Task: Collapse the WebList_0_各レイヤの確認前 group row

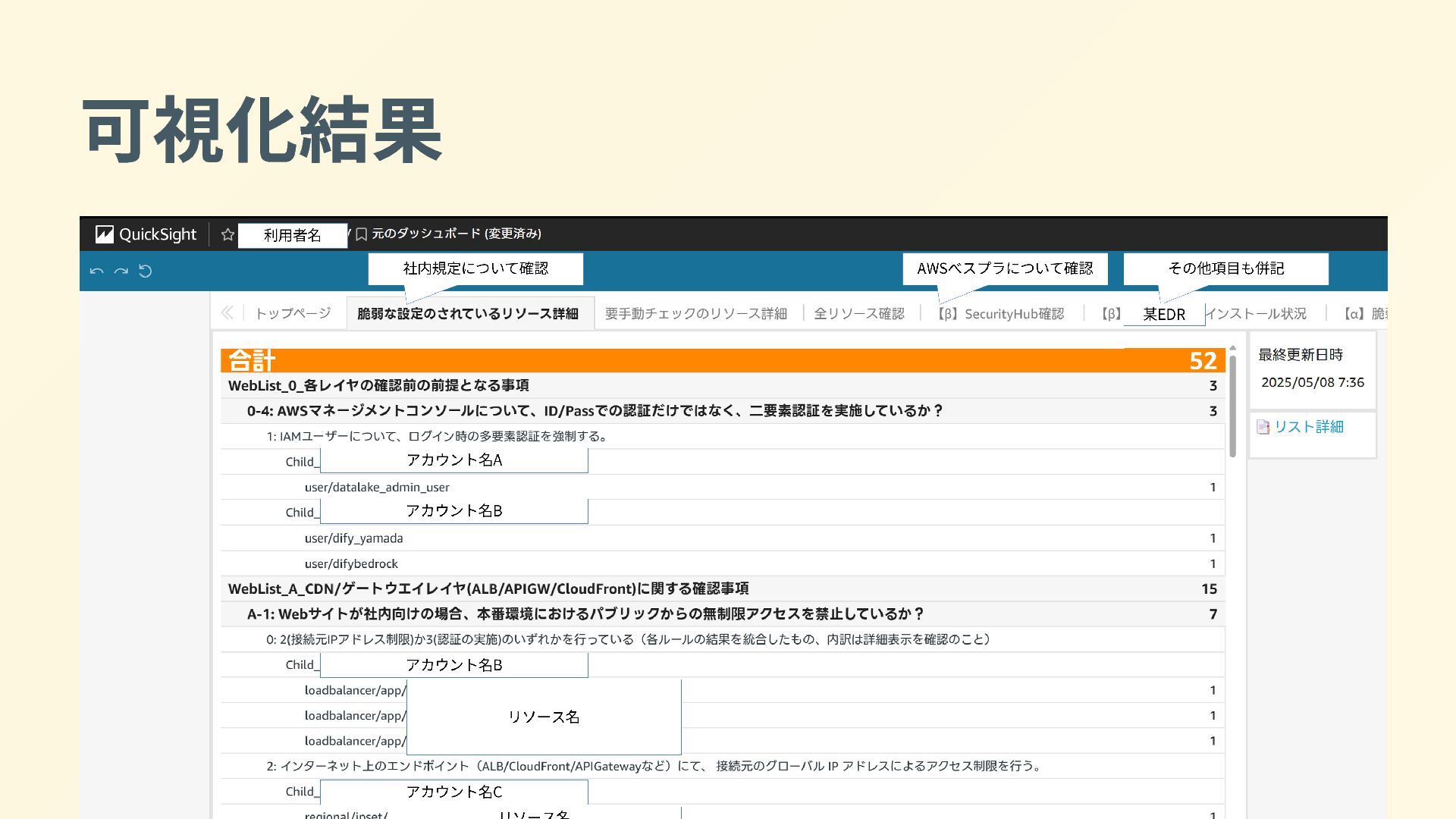Action: (378, 386)
